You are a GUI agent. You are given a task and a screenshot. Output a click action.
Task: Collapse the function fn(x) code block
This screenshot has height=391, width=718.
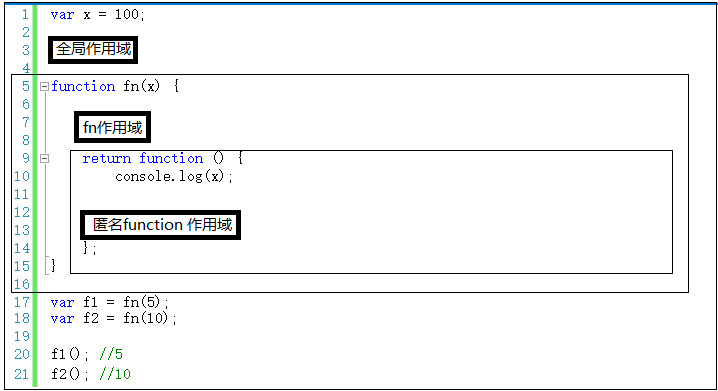click(x=44, y=86)
